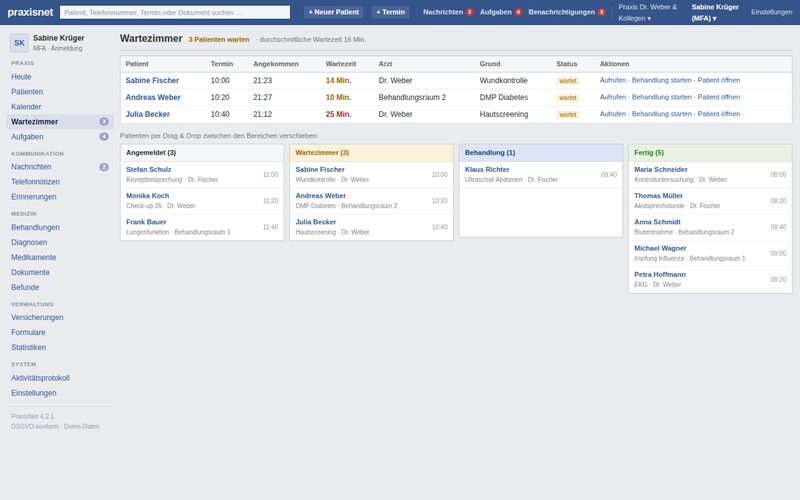Select Maria Schneider card in Fertig
This screenshot has width=800, height=500.
coord(710,174)
